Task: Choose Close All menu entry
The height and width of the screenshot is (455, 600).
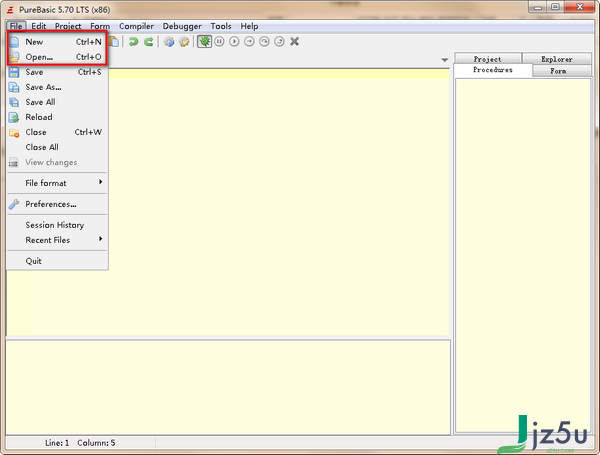Action: tap(57, 147)
